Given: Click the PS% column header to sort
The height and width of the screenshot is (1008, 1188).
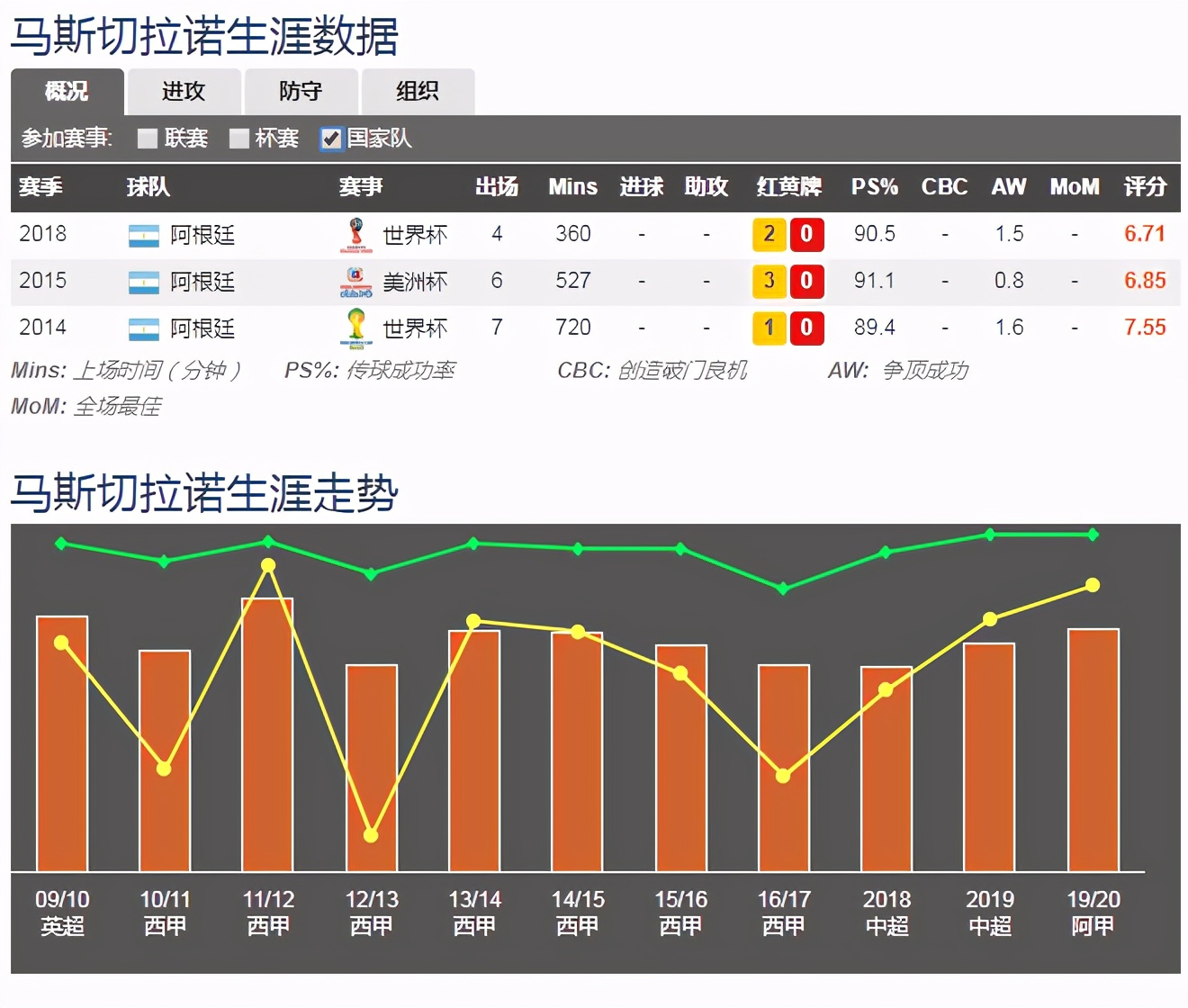Looking at the screenshot, I should (x=874, y=187).
